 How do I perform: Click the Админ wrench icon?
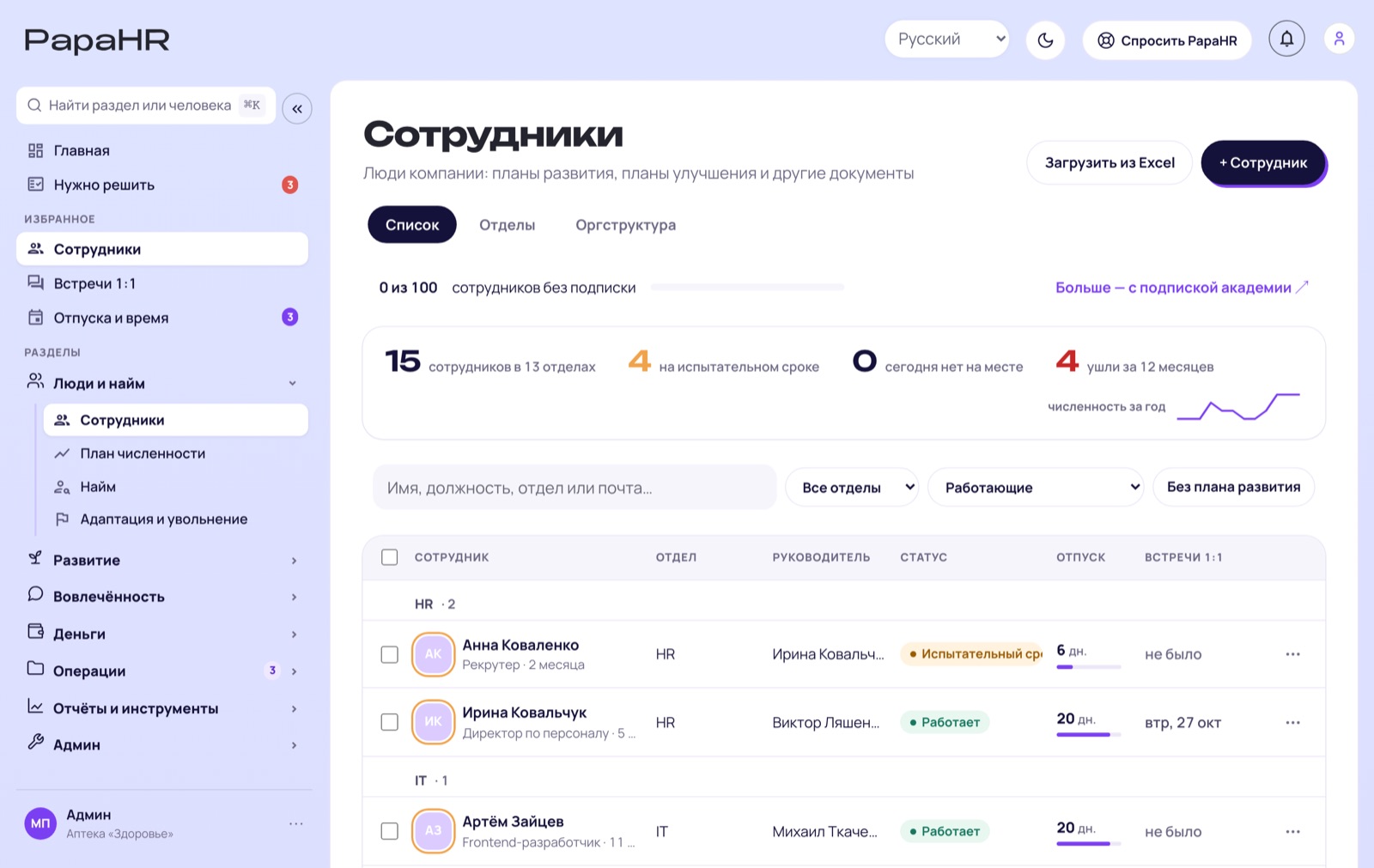coord(35,742)
